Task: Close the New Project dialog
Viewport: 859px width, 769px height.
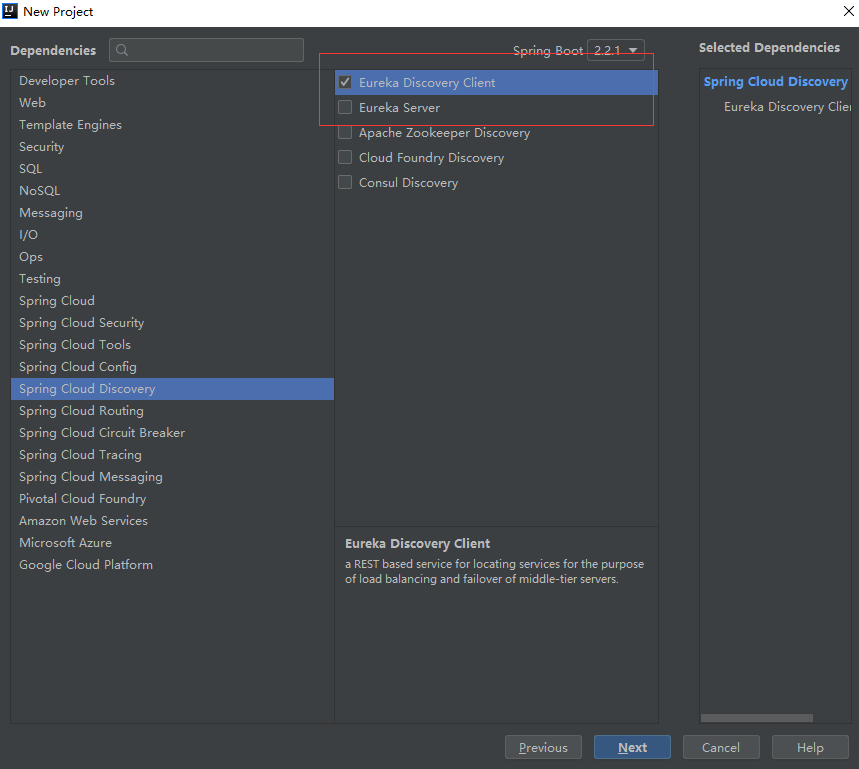Action: [x=849, y=11]
